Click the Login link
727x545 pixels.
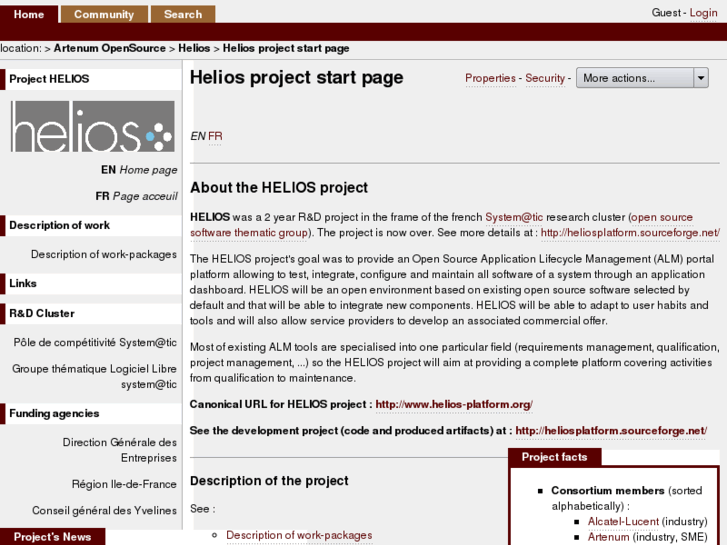[703, 13]
